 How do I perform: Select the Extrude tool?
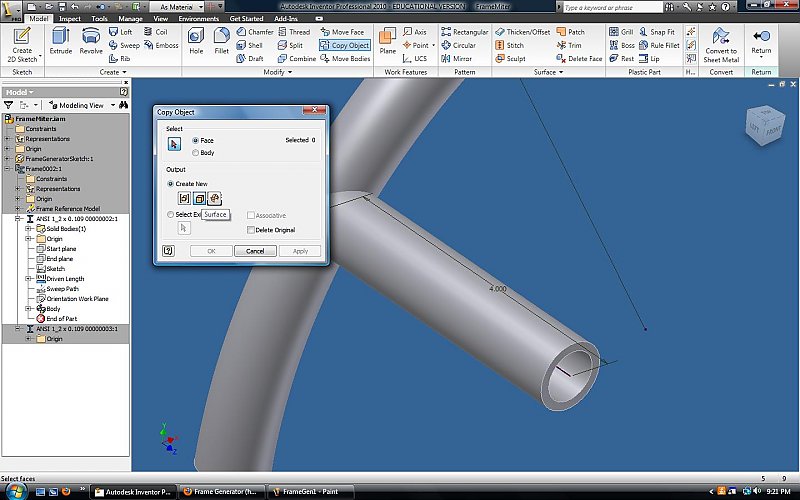62,41
